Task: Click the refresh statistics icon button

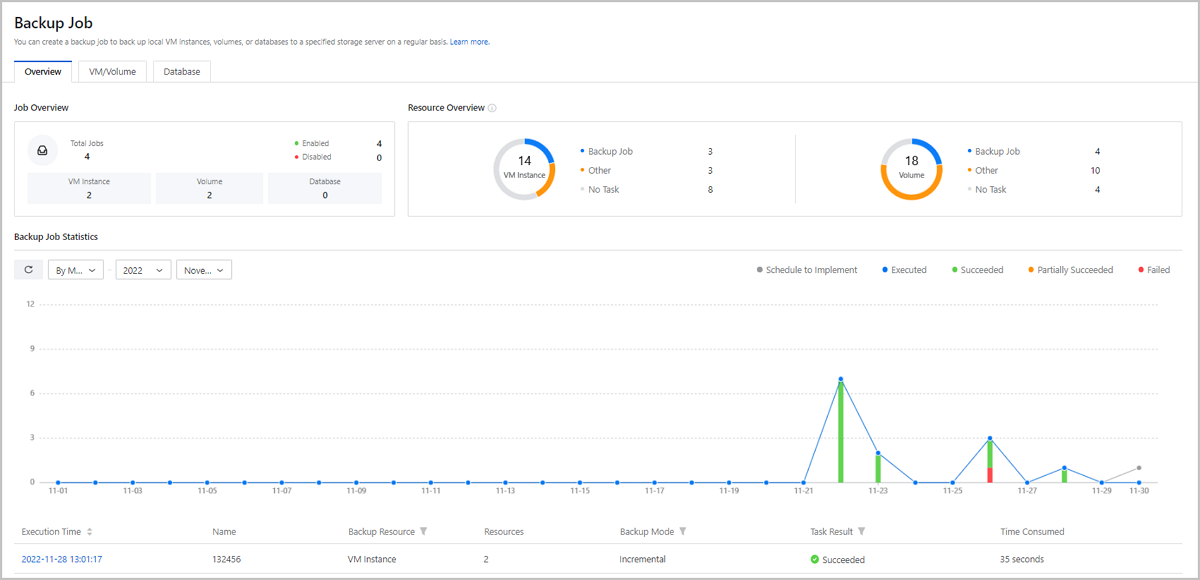Action: [x=28, y=270]
